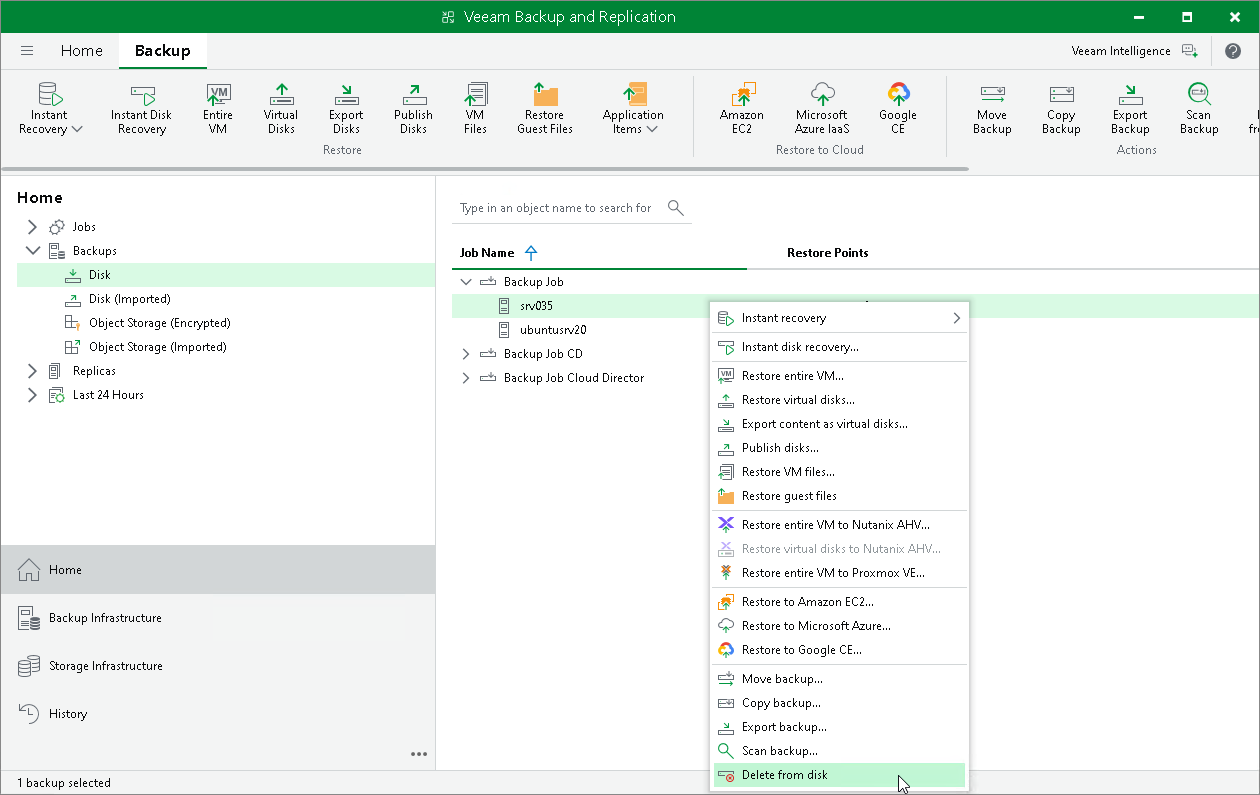Image resolution: width=1260 pixels, height=795 pixels.
Task: Select Disk under Backups
Action: tap(226, 275)
